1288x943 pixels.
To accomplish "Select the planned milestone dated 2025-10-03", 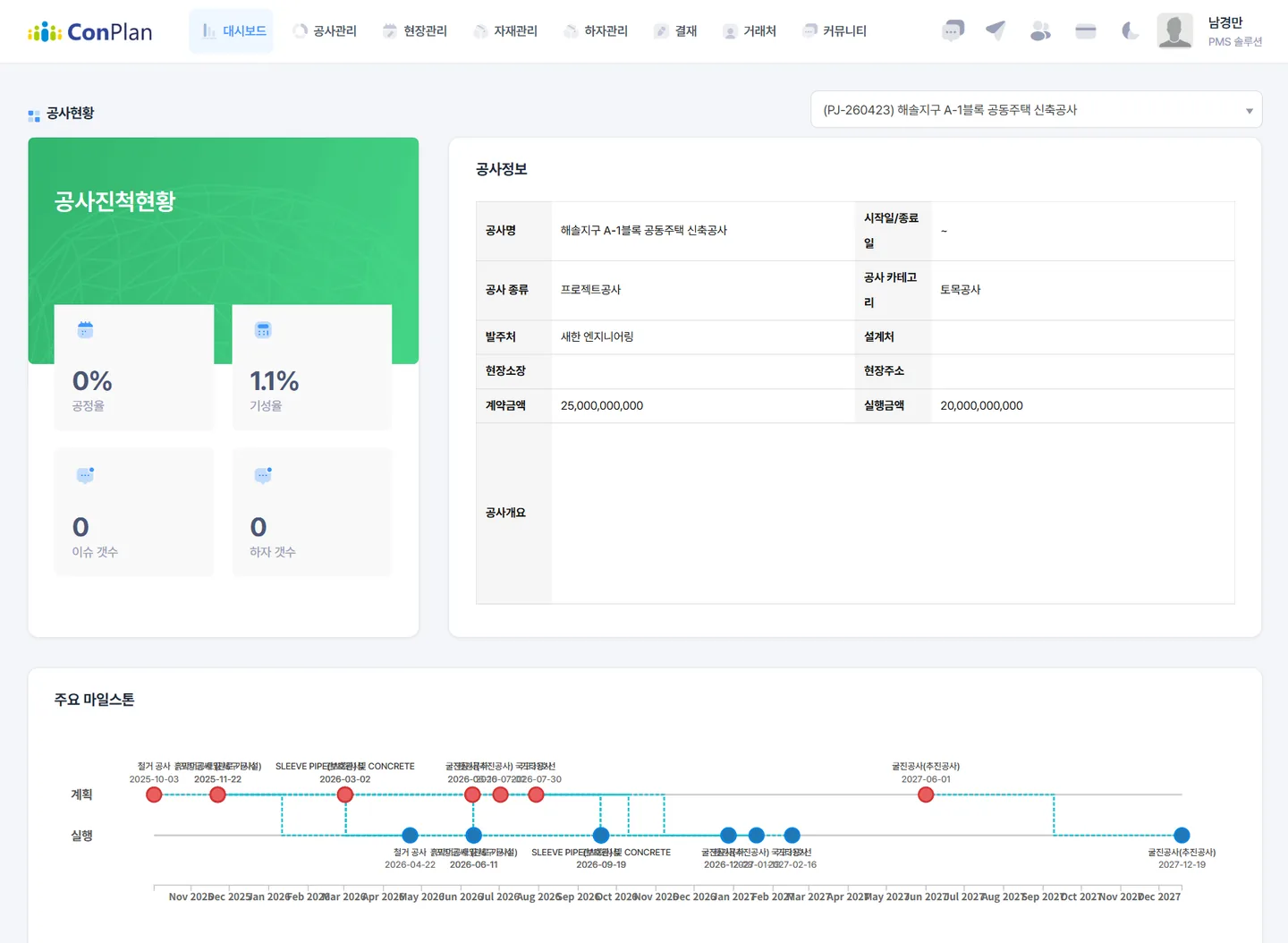I will [x=154, y=794].
